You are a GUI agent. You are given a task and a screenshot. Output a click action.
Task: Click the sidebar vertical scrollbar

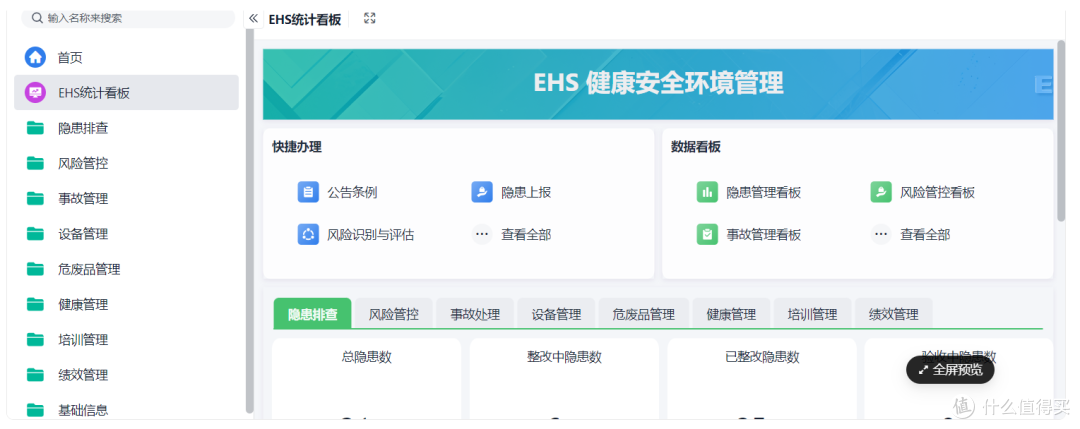249,220
